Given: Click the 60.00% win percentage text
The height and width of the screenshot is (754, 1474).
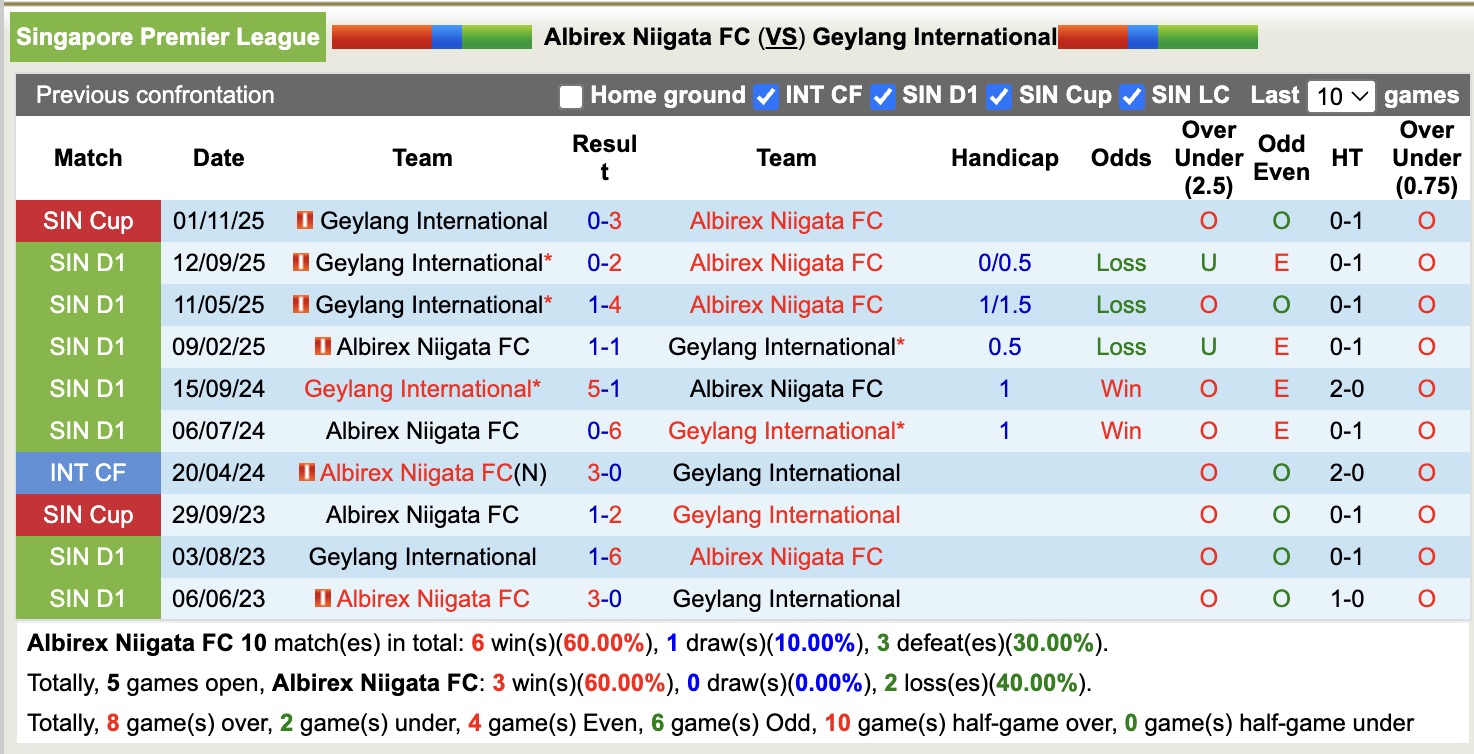Looking at the screenshot, I should click(x=601, y=644).
